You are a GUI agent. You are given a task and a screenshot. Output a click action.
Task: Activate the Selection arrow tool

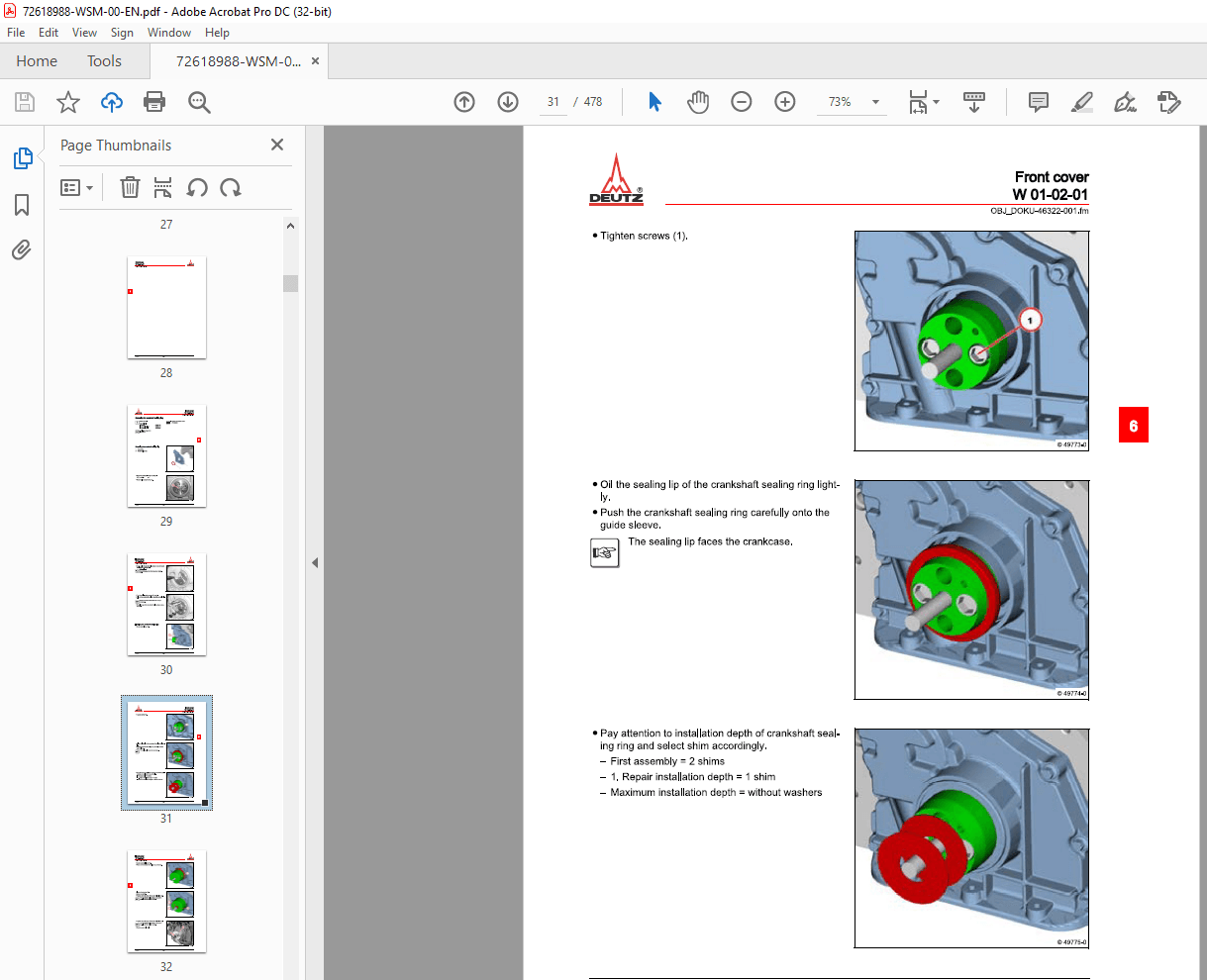coord(654,102)
